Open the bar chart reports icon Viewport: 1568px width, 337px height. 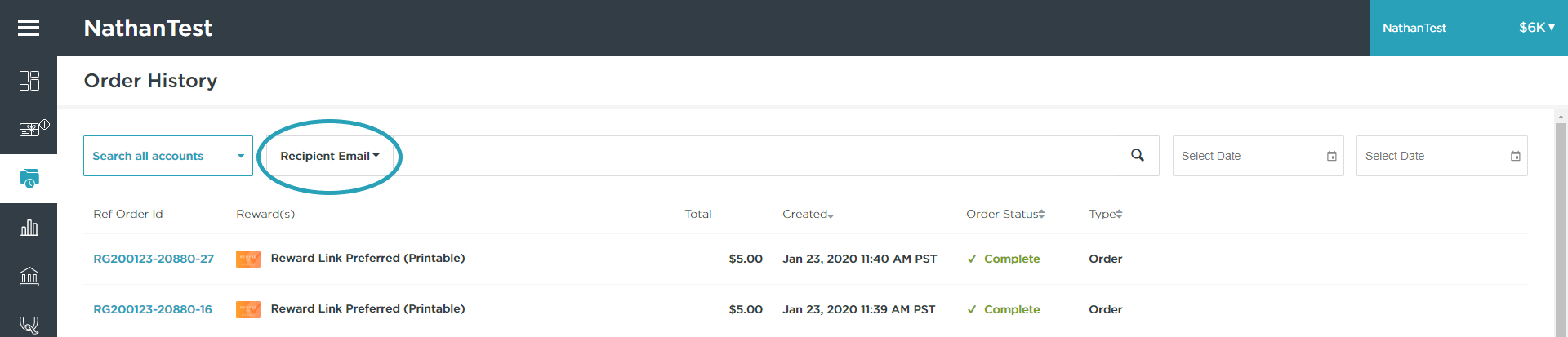29,228
